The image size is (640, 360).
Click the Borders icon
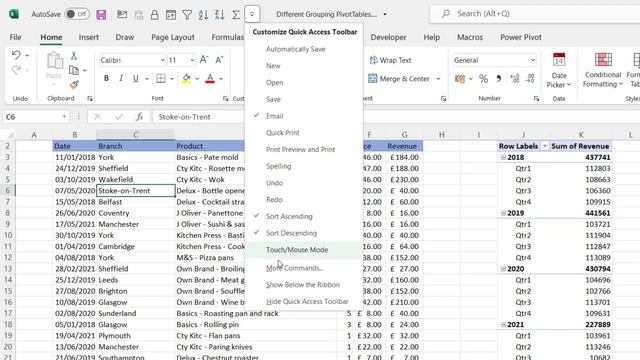coord(161,78)
